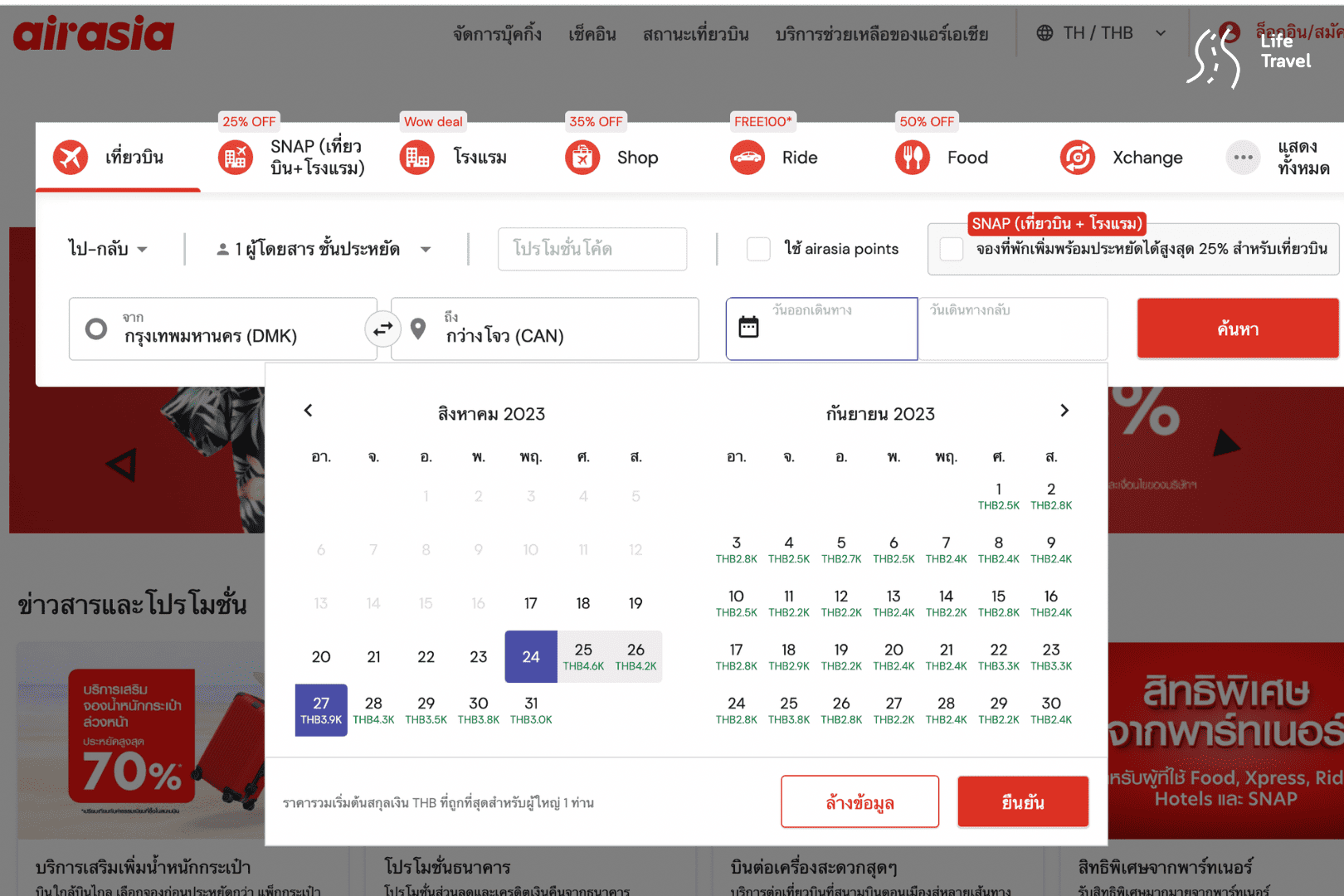Click the origin field กรุงเทพมหานคร (DMK)
1344x896 pixels.
coord(222,329)
